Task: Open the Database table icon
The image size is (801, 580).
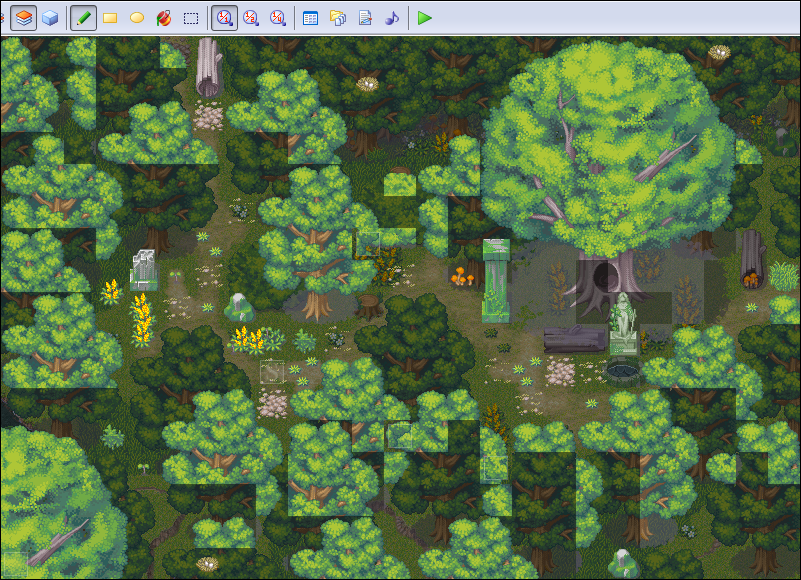Action: (x=310, y=18)
